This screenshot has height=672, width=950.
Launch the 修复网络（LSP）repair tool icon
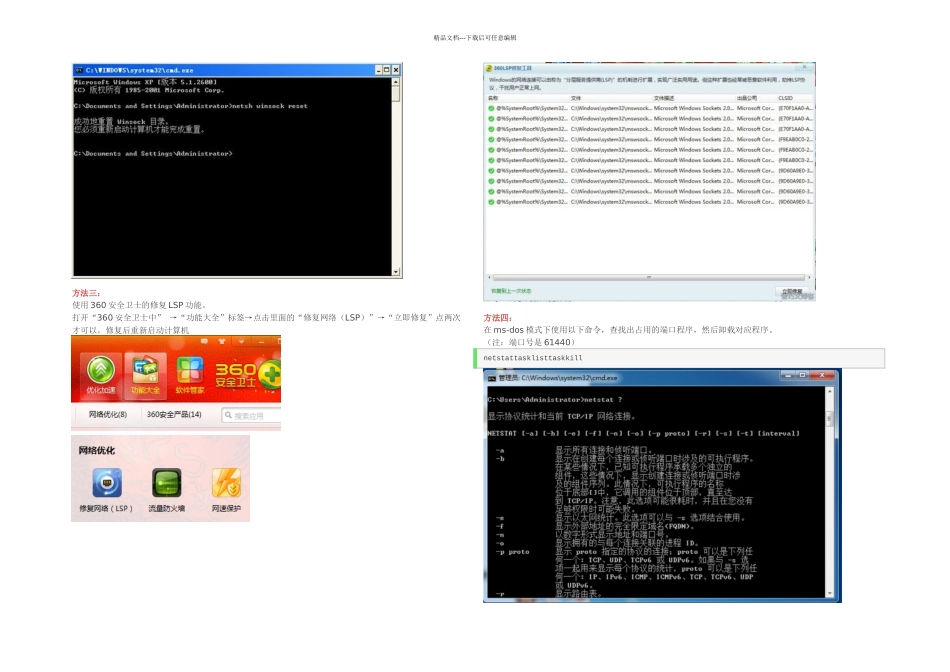(107, 484)
